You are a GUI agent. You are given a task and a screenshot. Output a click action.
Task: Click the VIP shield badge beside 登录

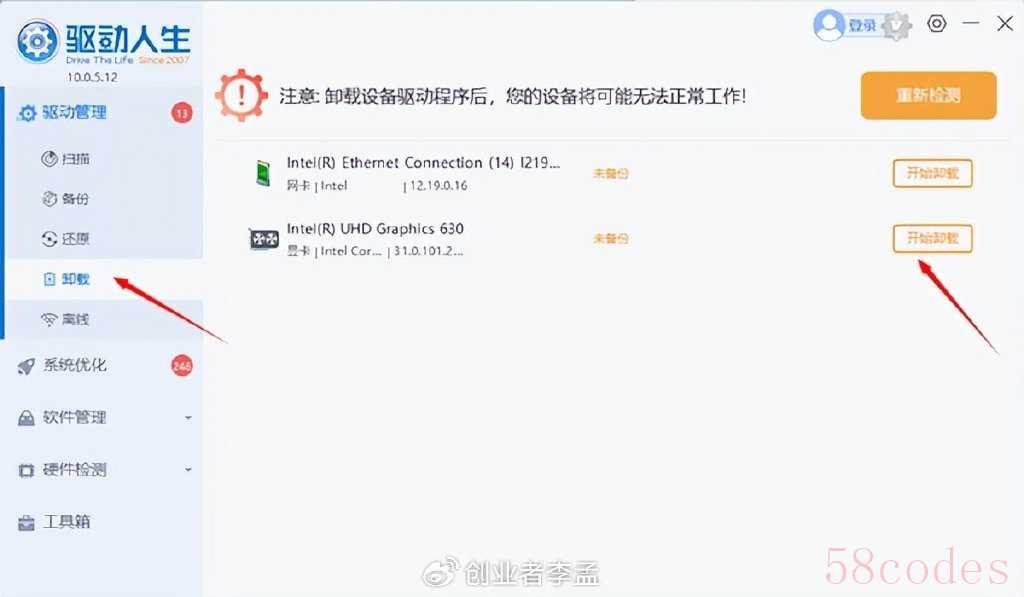tap(897, 25)
